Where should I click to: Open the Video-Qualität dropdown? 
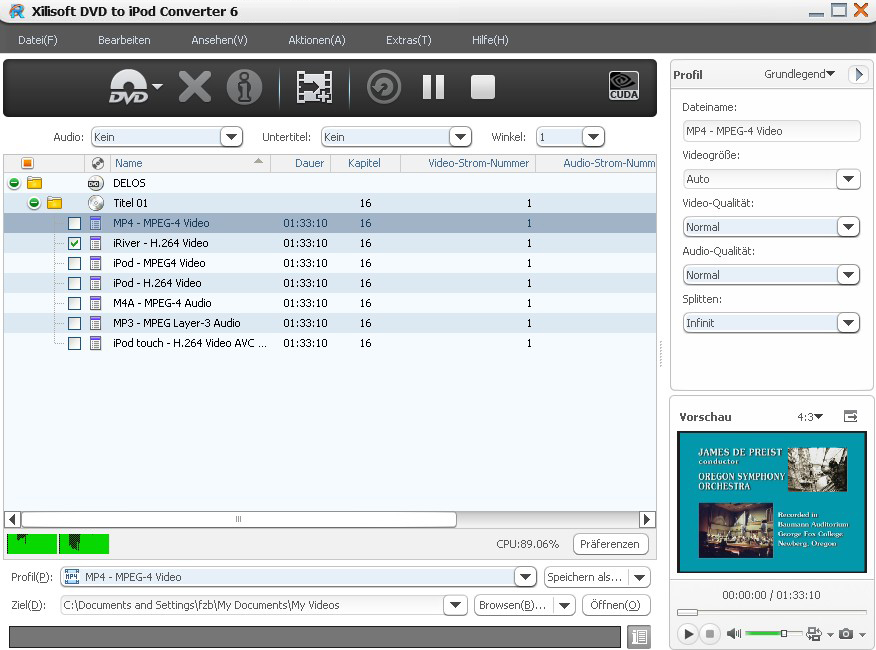pos(848,227)
